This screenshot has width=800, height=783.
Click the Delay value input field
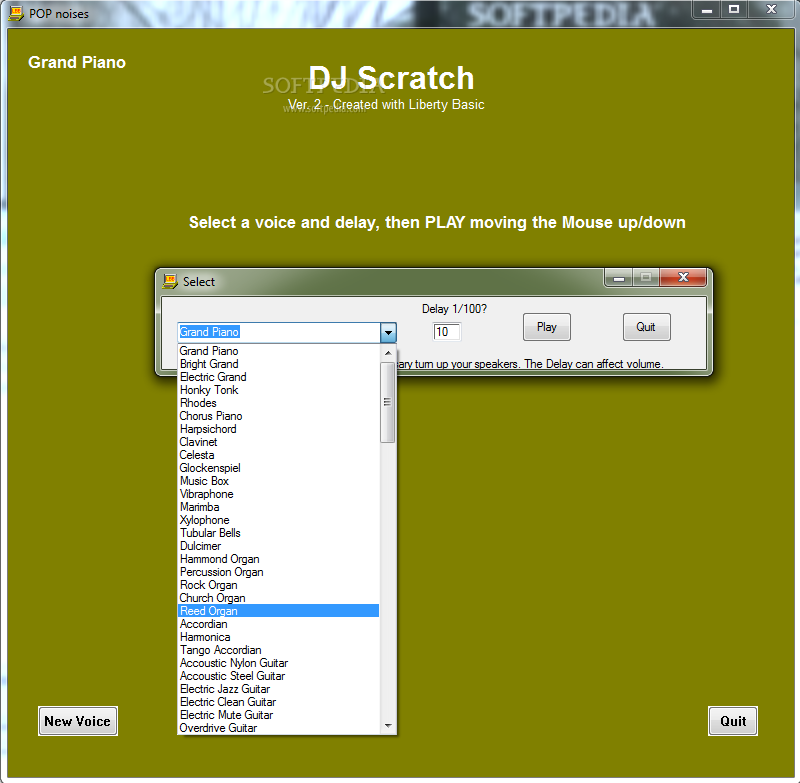446,332
